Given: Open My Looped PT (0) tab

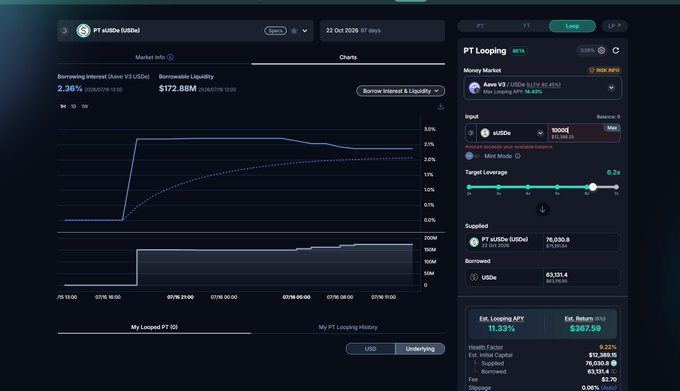Looking at the screenshot, I should click(x=154, y=327).
